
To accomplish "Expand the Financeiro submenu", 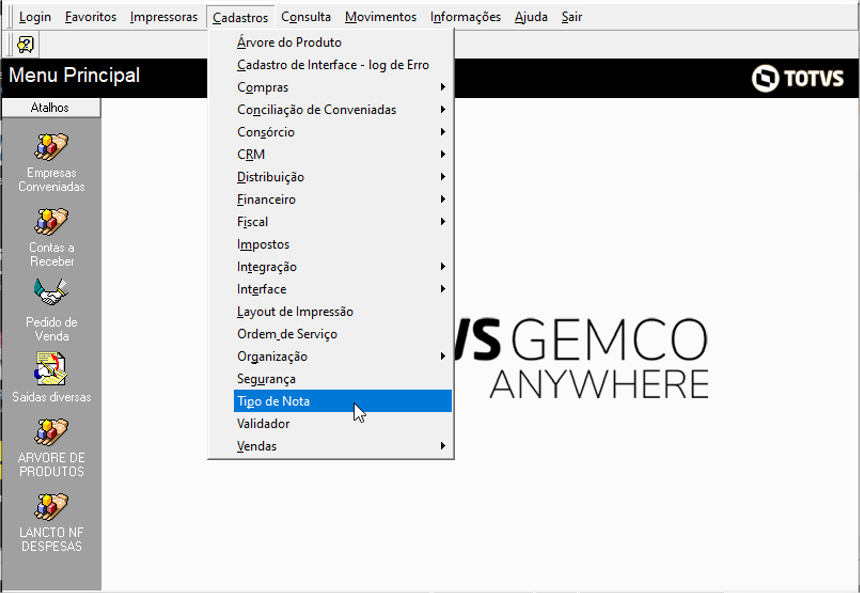I will click(343, 200).
